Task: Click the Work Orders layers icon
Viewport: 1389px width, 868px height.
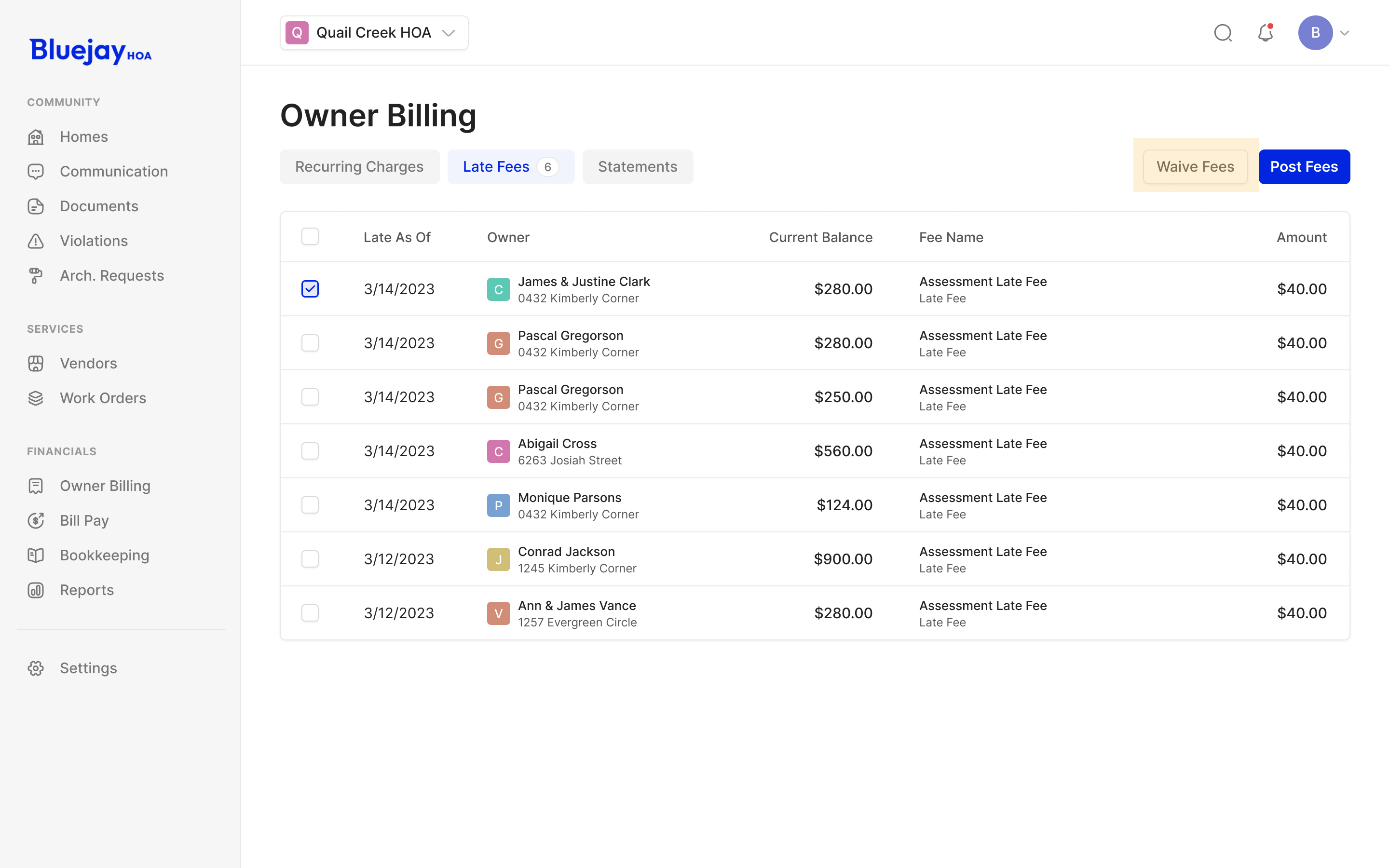Action: click(x=36, y=398)
